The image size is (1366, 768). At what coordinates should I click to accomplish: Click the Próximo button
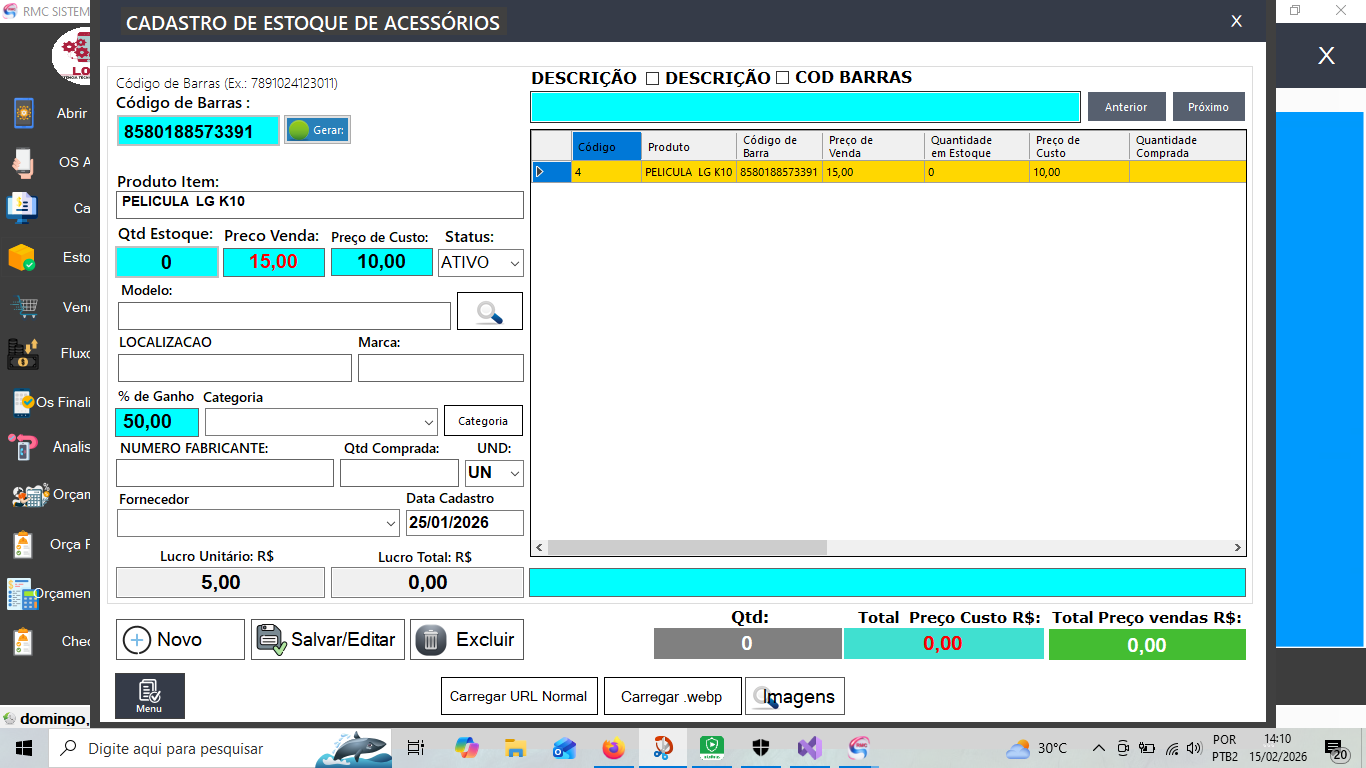pos(1208,107)
